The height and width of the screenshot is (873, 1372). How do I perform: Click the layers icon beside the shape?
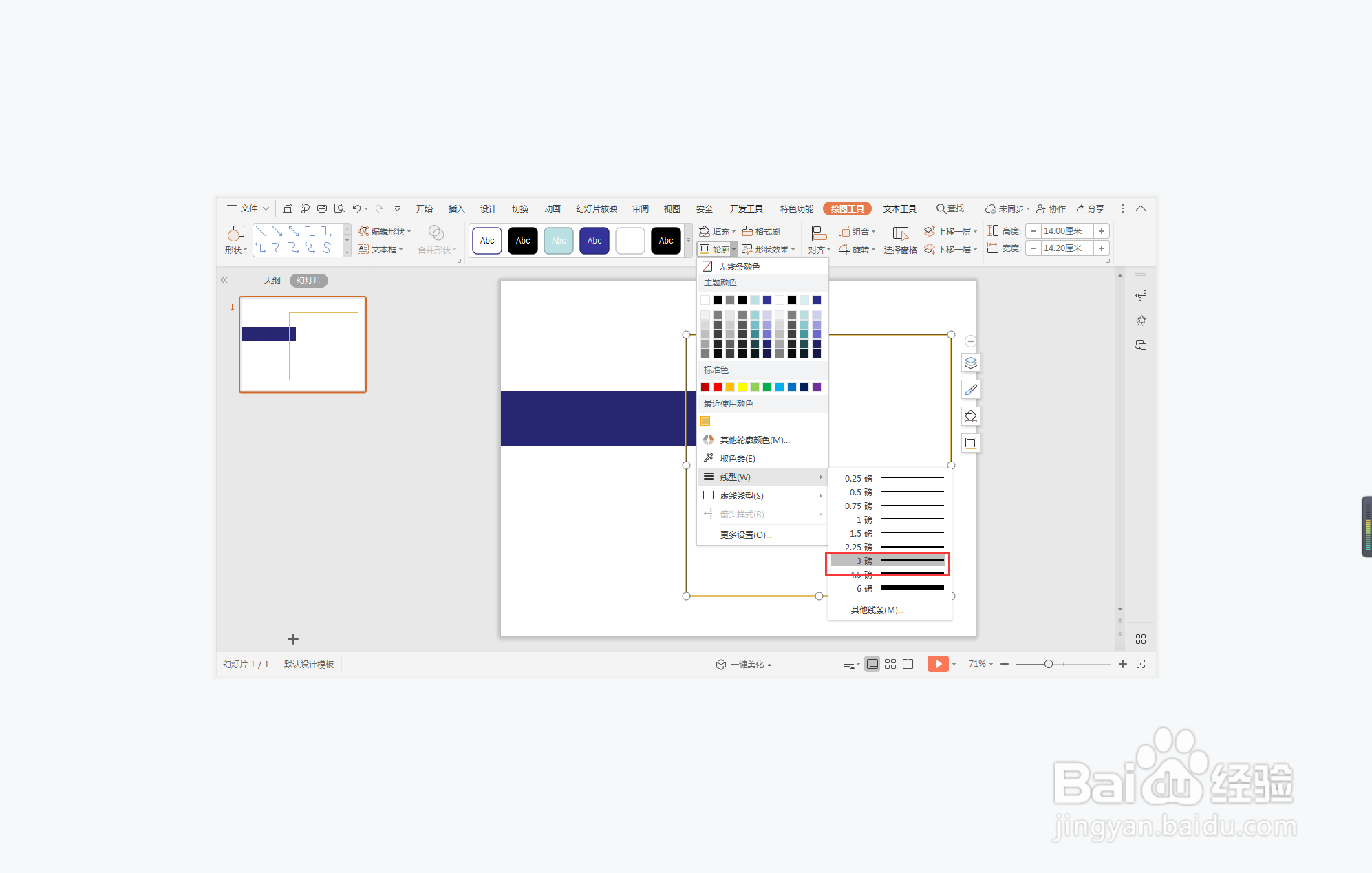(x=971, y=363)
